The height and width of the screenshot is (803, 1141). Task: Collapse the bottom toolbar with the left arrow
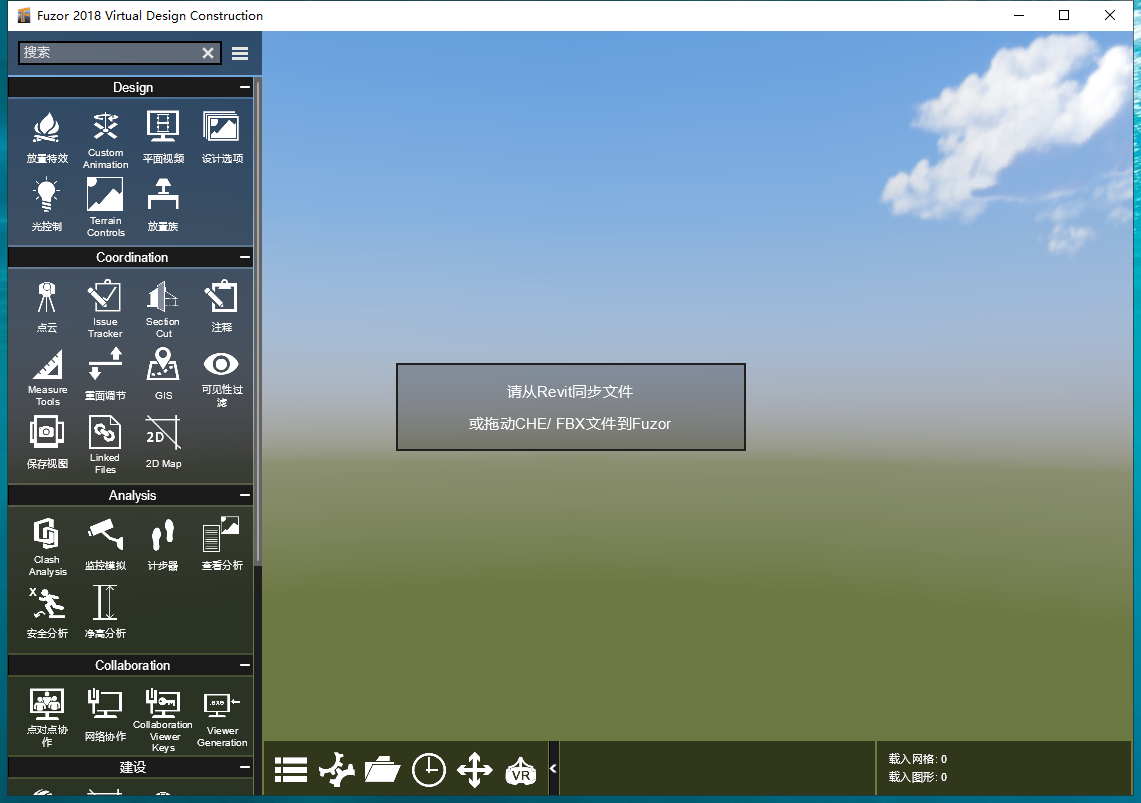pyautogui.click(x=553, y=768)
